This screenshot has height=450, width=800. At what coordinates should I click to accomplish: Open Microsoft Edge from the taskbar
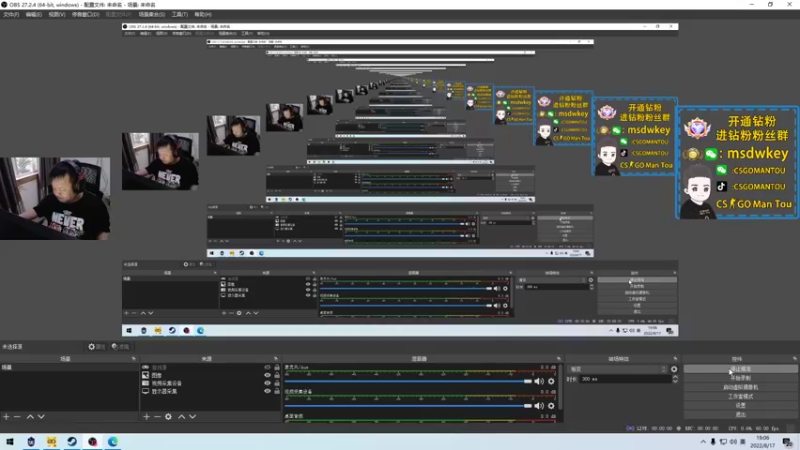[x=113, y=442]
